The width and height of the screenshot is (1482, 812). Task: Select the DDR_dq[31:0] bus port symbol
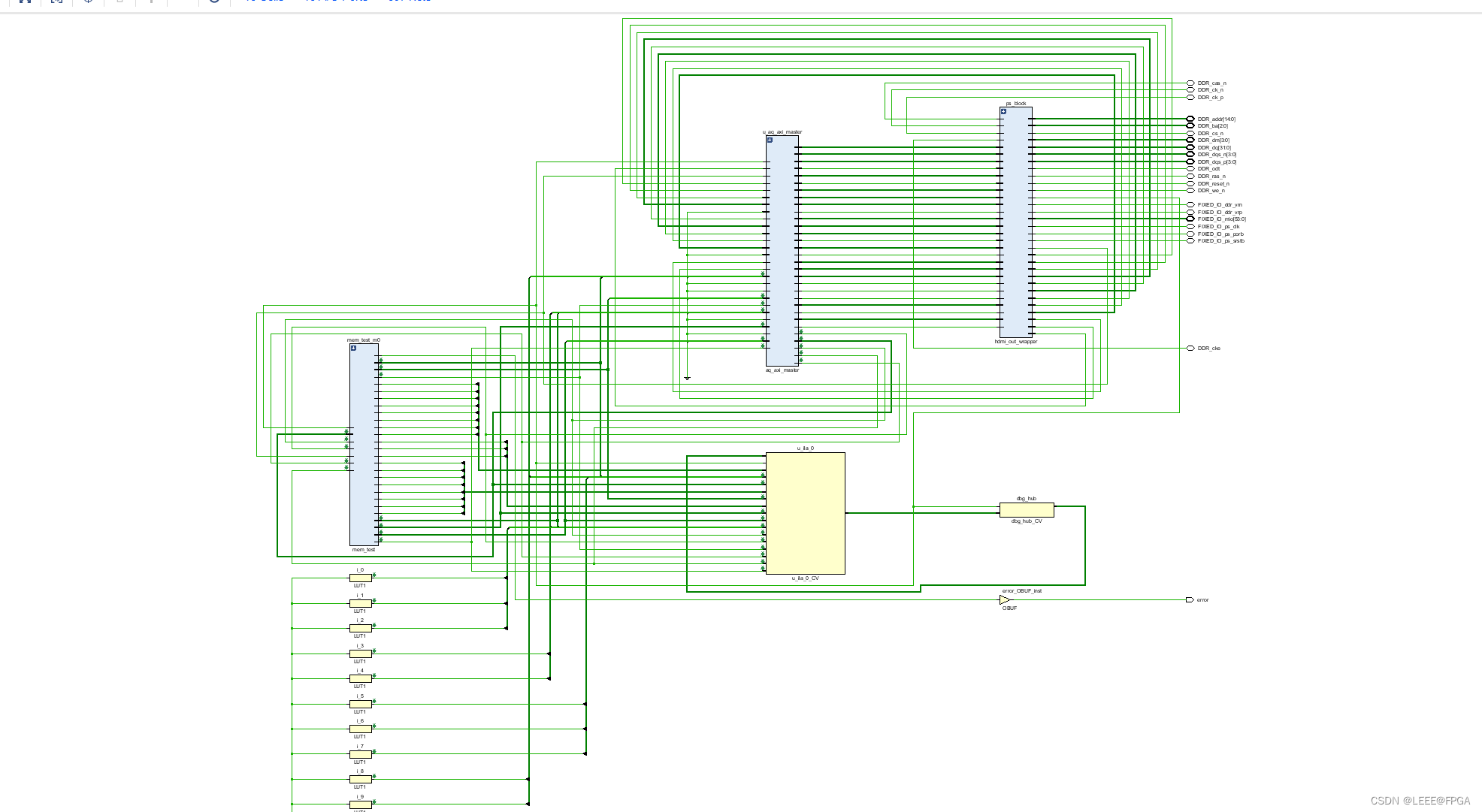tap(1190, 147)
